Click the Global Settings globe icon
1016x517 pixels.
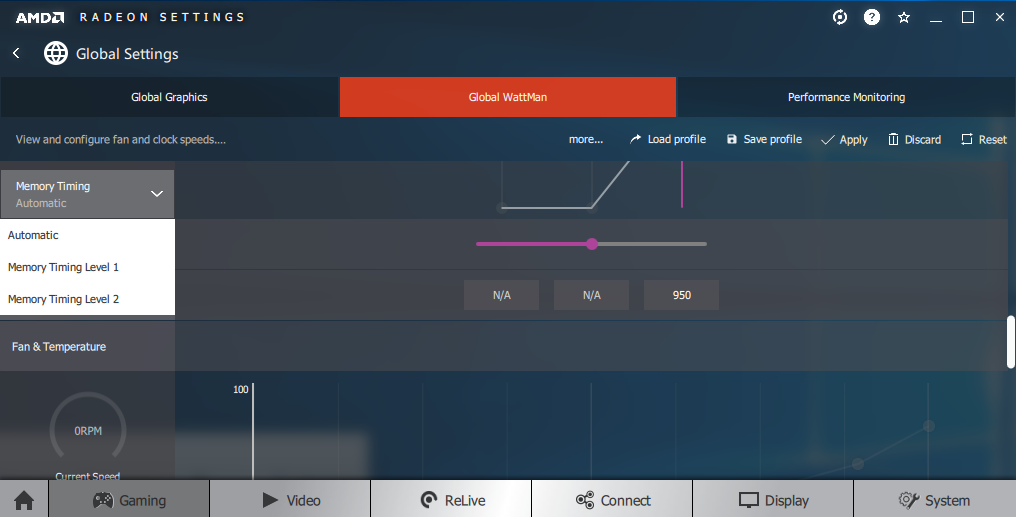pyautogui.click(x=56, y=53)
